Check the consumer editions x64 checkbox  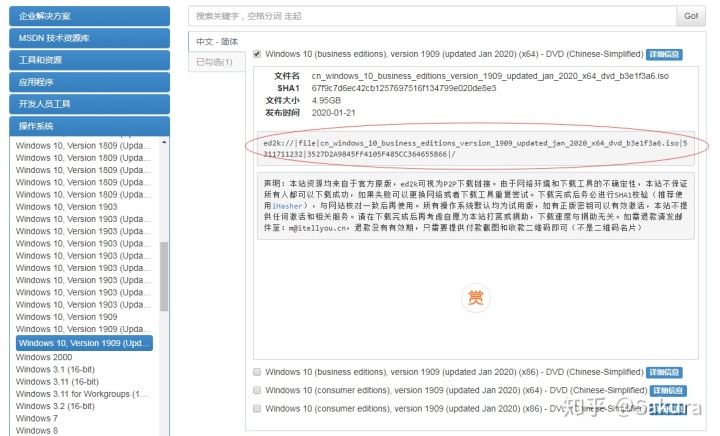coord(257,390)
